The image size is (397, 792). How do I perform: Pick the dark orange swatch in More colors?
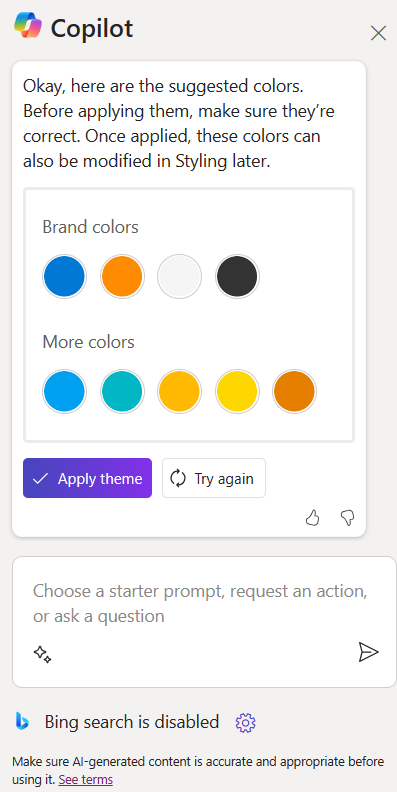[x=294, y=391]
